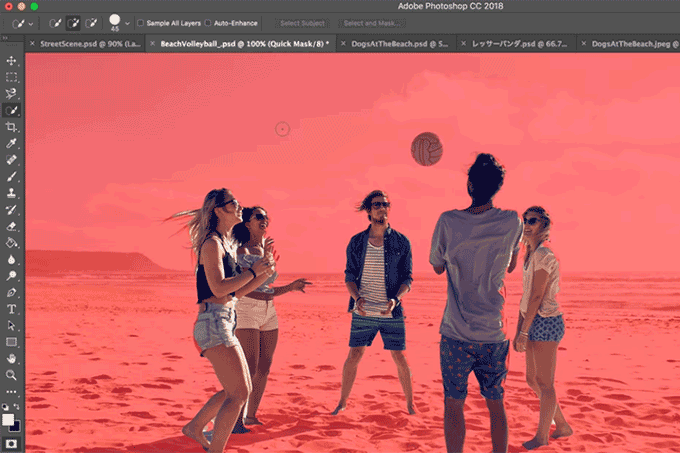Choose the Crop tool

[x=12, y=127]
